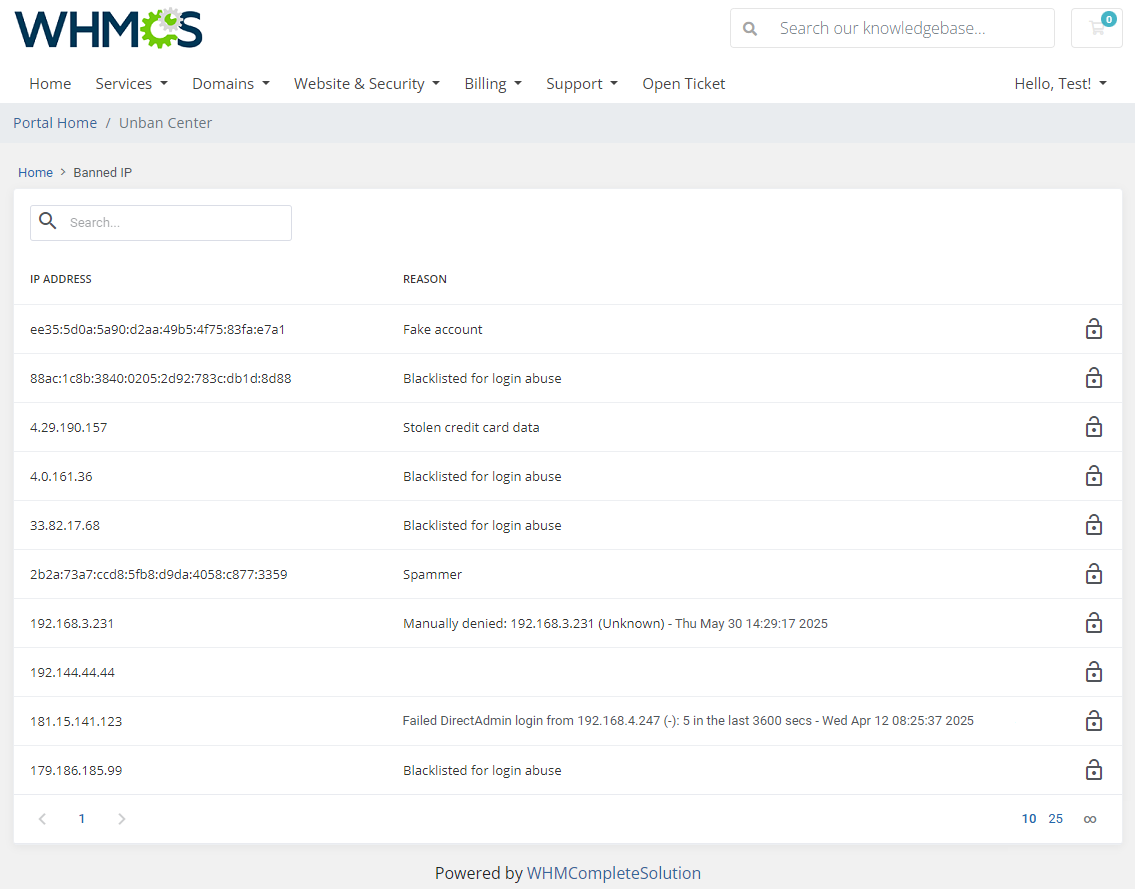Click Open Ticket in the navigation
Screen dimensions: 1135x889
click(x=683, y=83)
